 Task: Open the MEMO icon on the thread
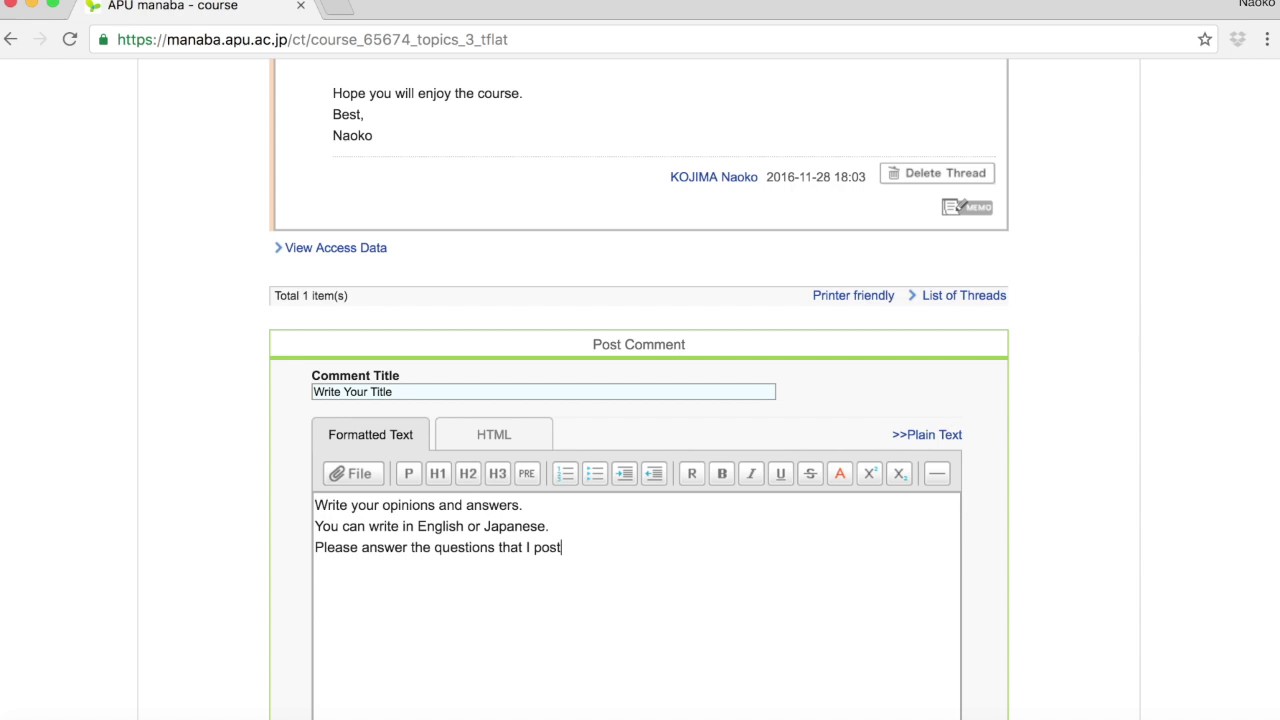(967, 207)
